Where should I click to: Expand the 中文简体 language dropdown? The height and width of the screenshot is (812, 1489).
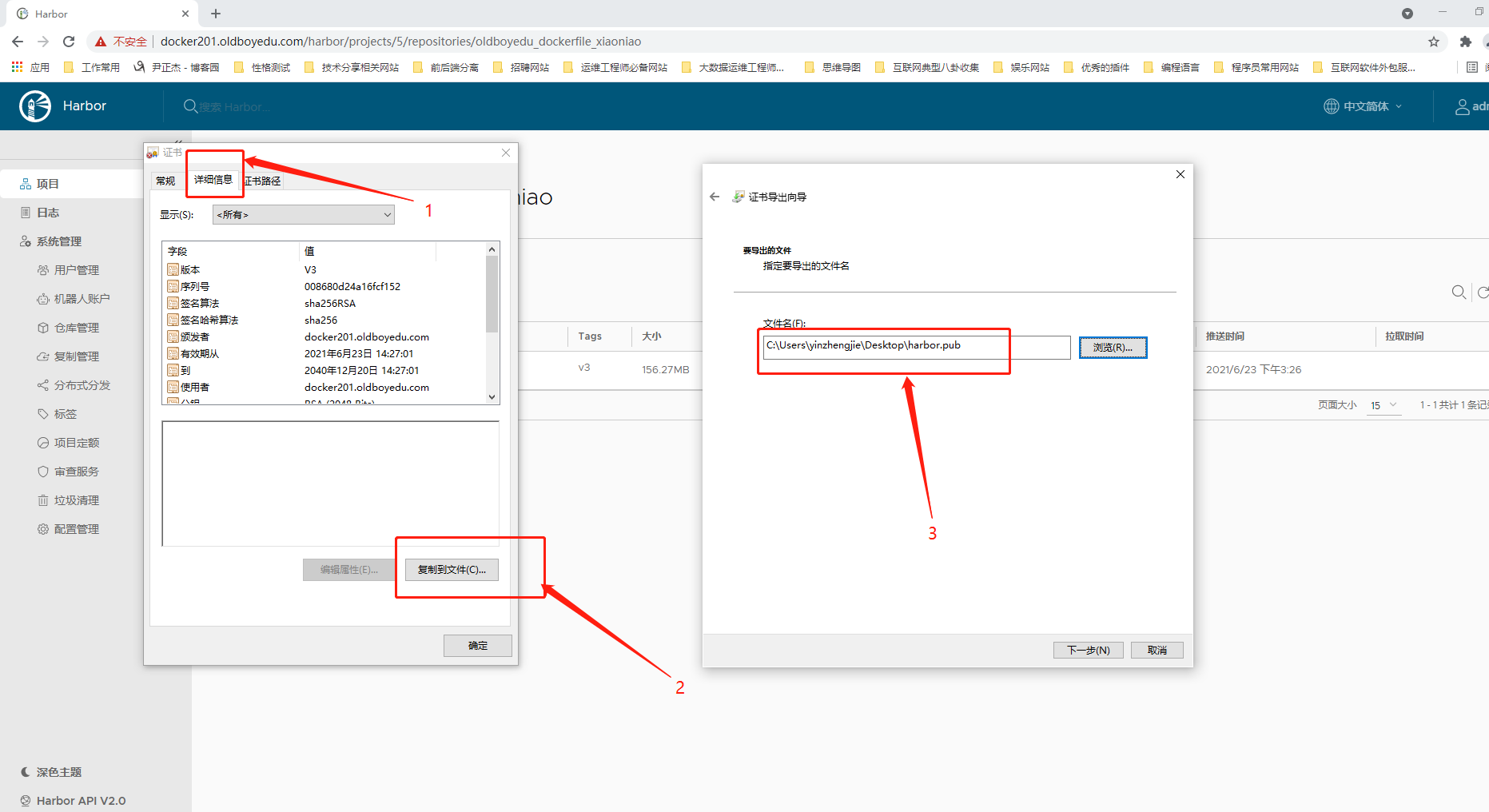click(x=1364, y=106)
